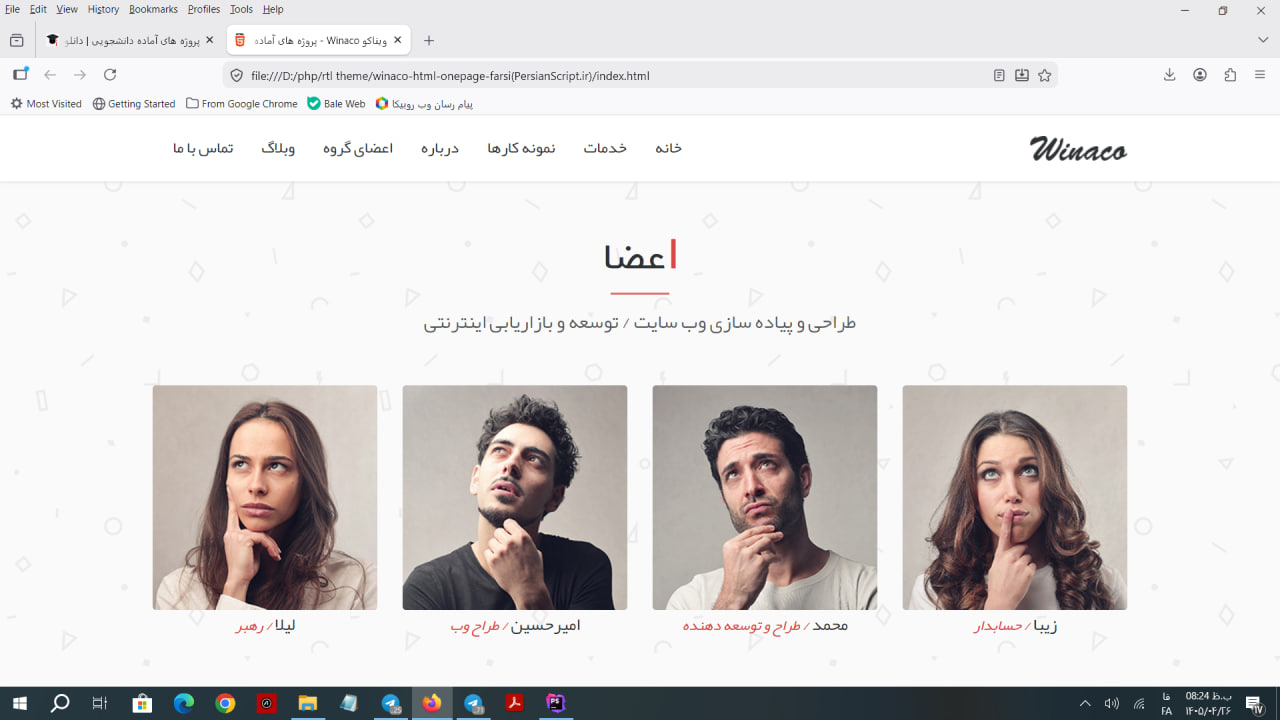This screenshot has height=720, width=1280.
Task: Open Adobe Acrobat from the taskbar
Action: pyautogui.click(x=514, y=703)
